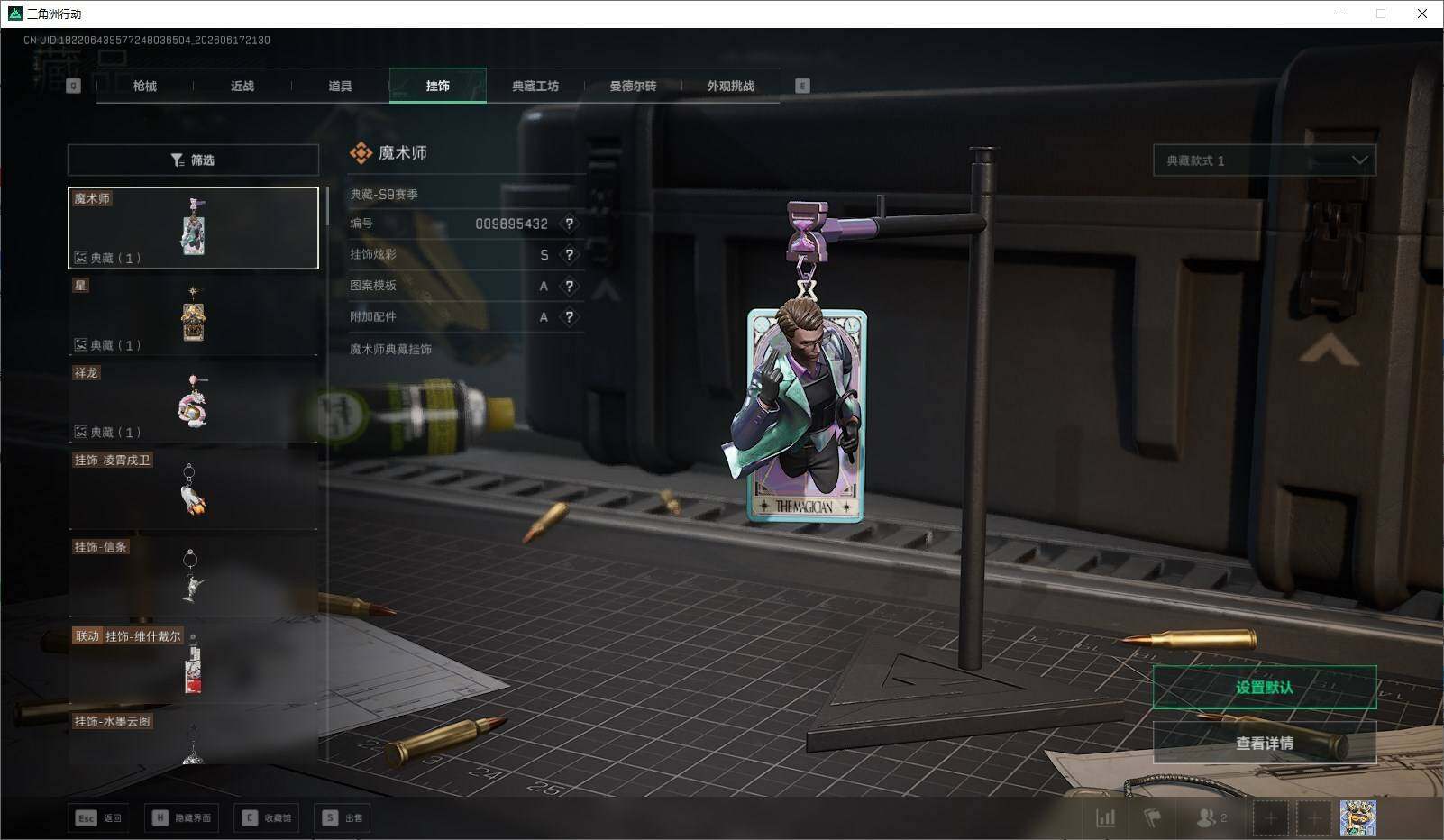This screenshot has height=840, width=1444.
Task: Minimize the 三角洲行动 window
Action: (1340, 14)
